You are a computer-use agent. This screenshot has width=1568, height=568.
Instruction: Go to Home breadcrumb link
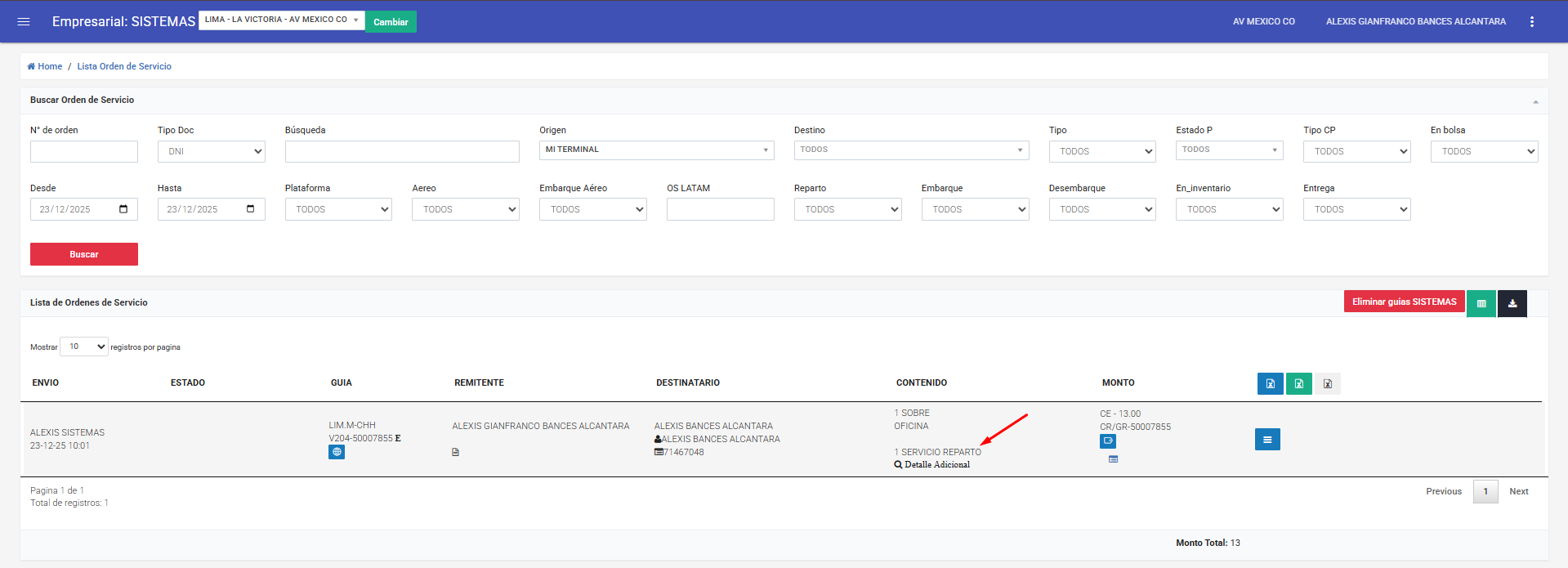click(49, 66)
